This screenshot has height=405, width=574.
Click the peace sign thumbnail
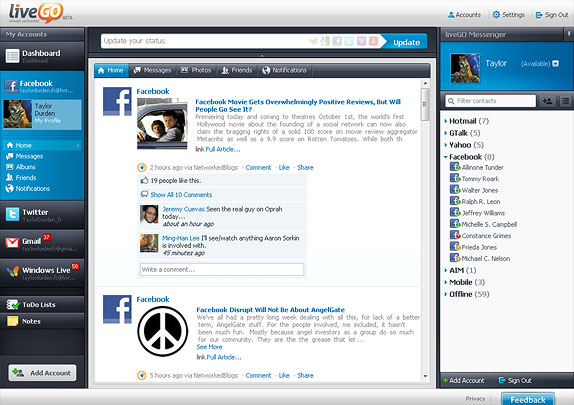tap(163, 331)
